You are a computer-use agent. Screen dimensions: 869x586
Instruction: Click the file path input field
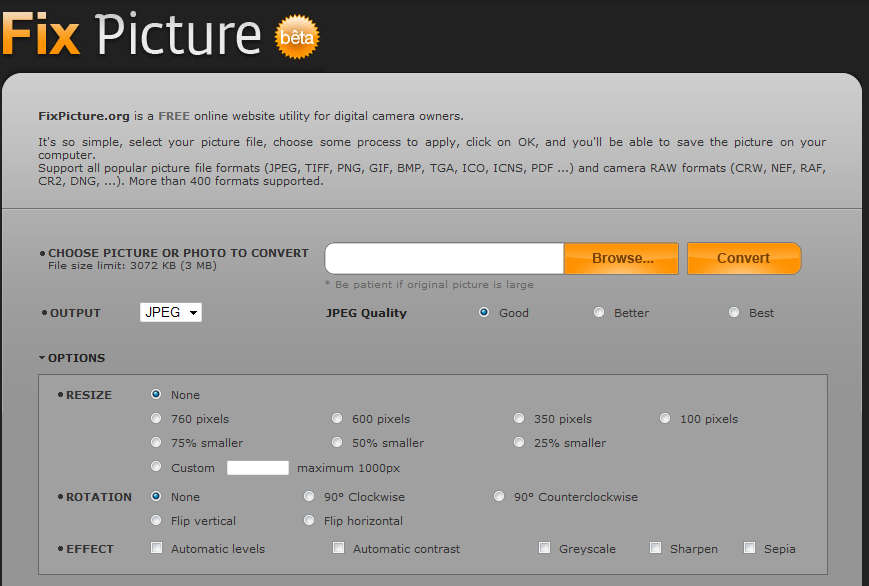(x=444, y=258)
